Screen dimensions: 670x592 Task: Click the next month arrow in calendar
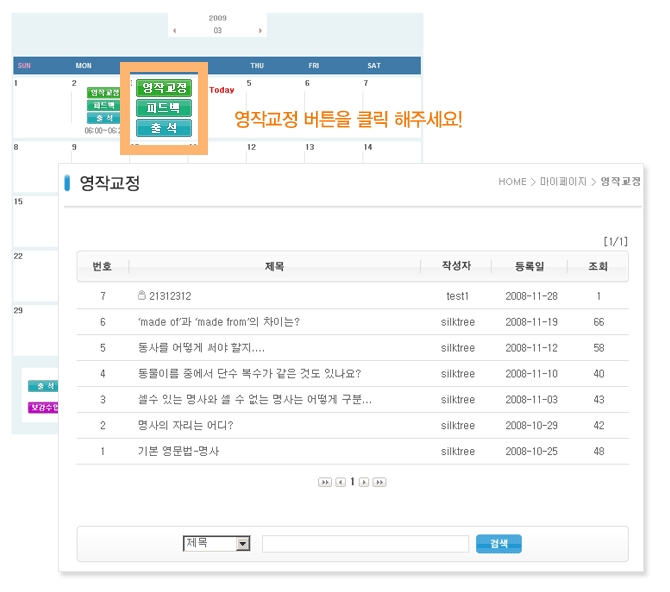[x=261, y=31]
